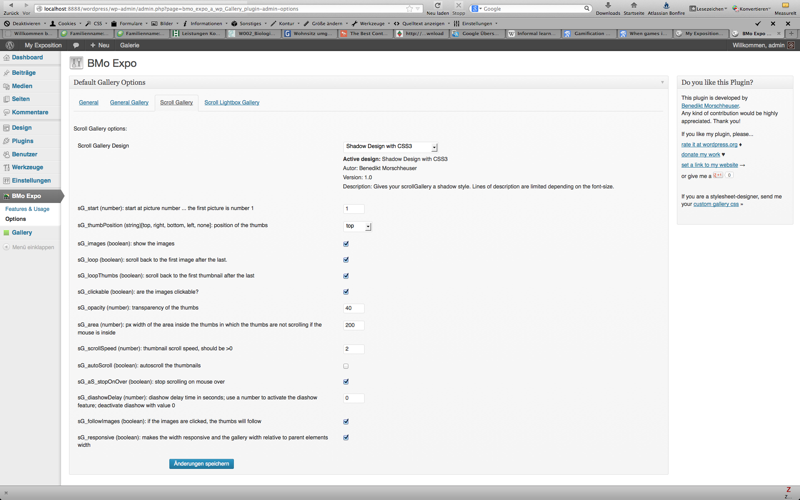Image resolution: width=800 pixels, height=500 pixels.
Task: Switch to the Scroll Lightbox Gallery tab
Action: click(x=231, y=102)
